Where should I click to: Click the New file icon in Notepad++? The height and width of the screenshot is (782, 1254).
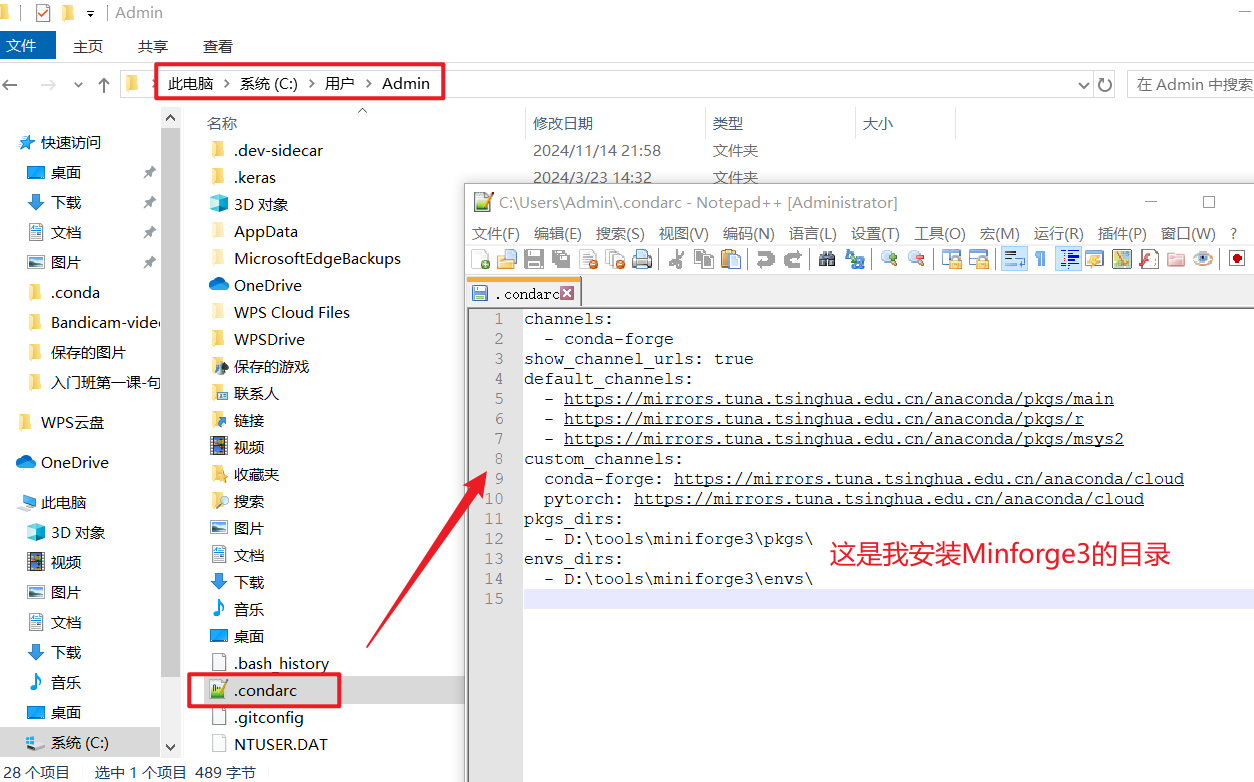click(480, 259)
